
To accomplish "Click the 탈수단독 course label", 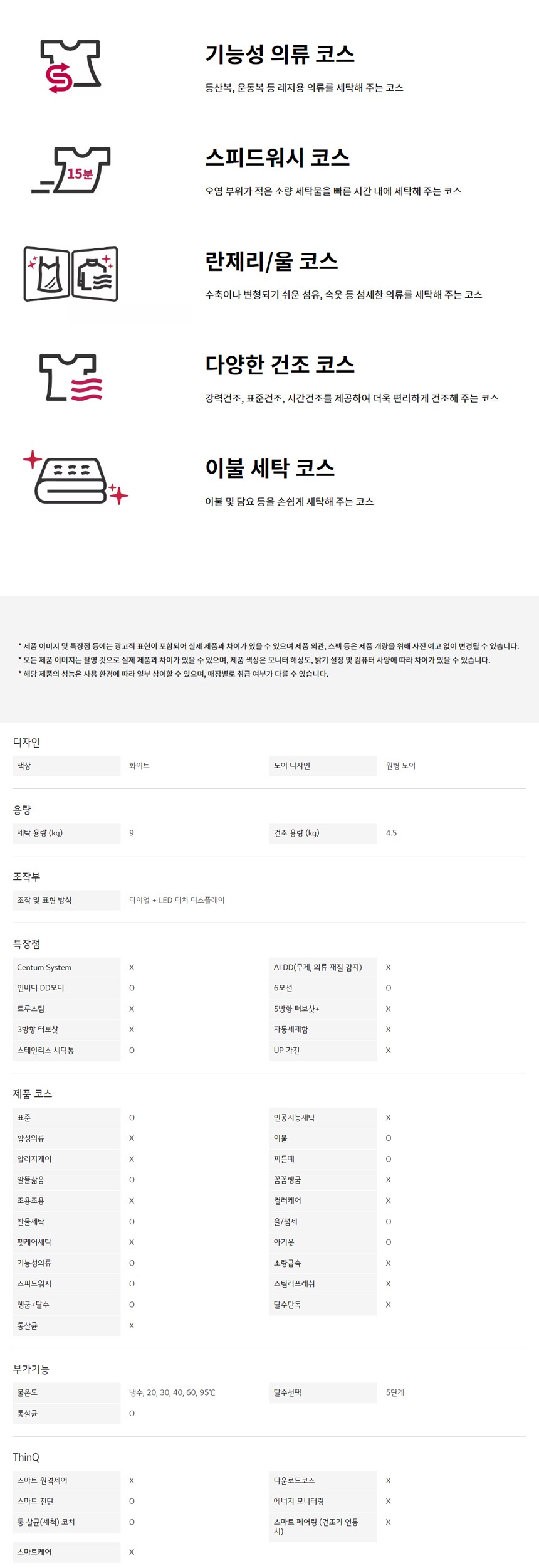I will coord(323,1305).
